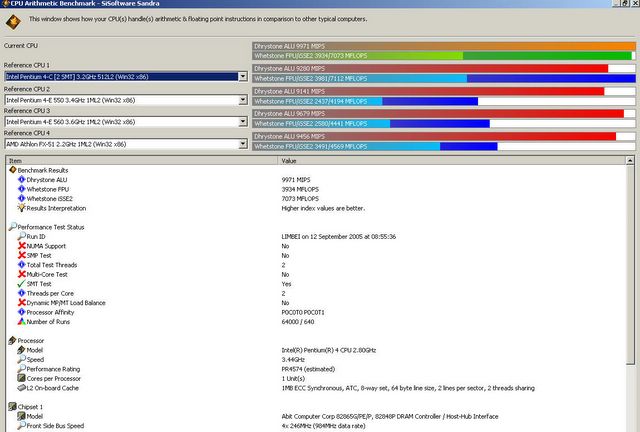Click the Dhrystone ALU 9456 MIPS reference bar
This screenshot has height=432, width=640.
click(444, 136)
